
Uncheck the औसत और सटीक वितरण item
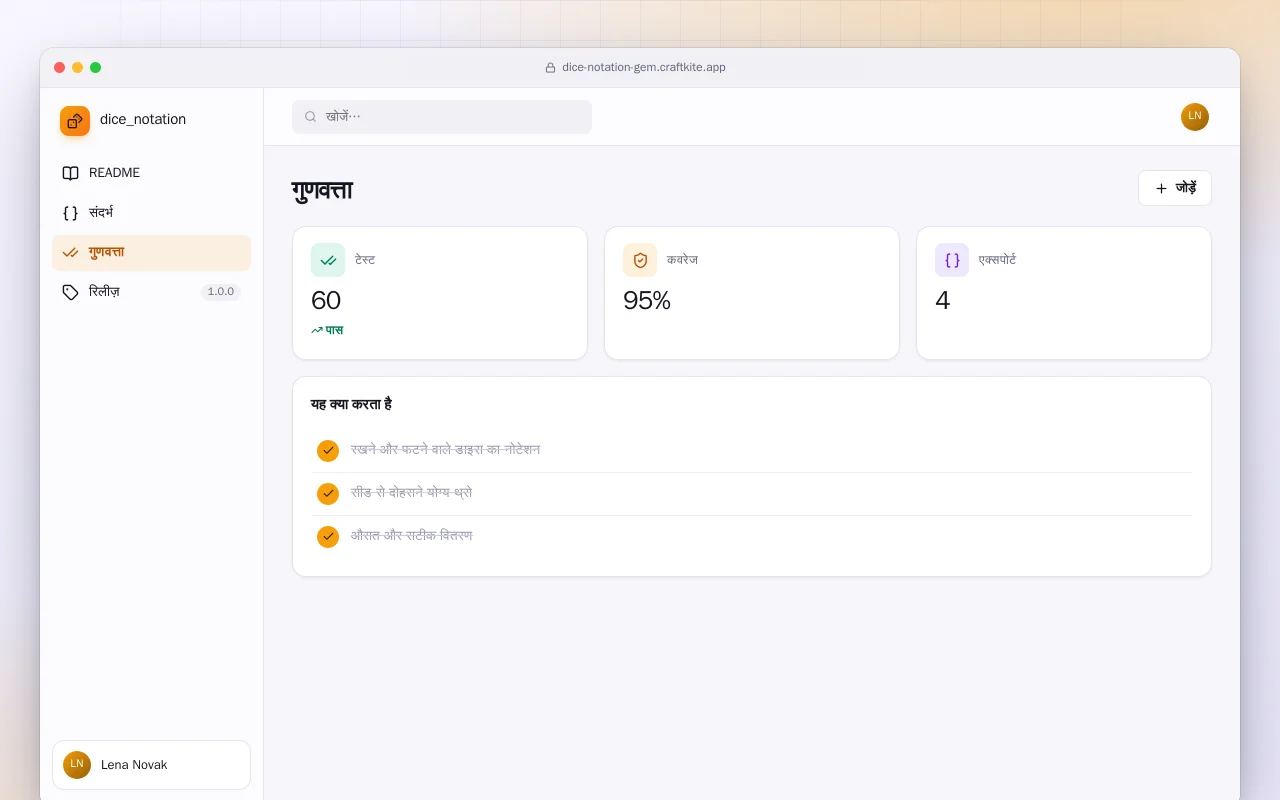point(328,537)
